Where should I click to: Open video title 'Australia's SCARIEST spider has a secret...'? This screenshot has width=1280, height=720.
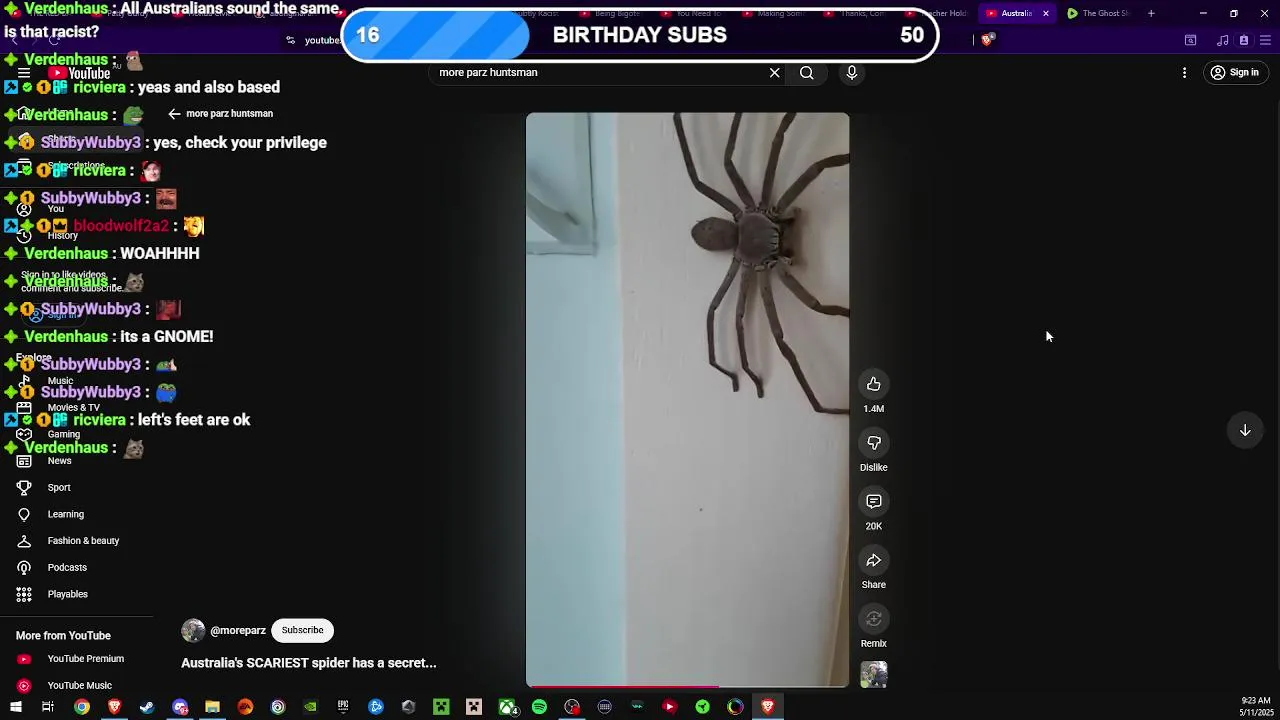pos(309,662)
